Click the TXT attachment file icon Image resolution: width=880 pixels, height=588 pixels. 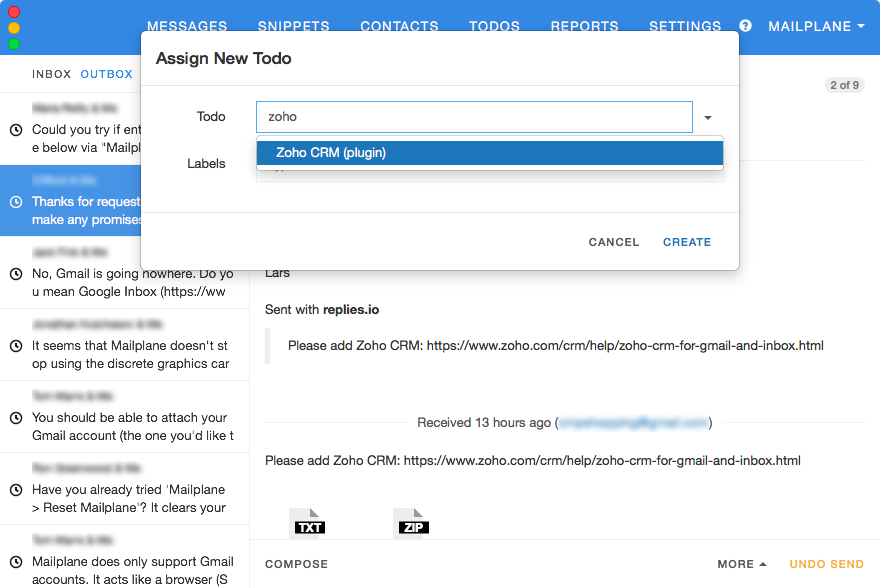coord(308,522)
